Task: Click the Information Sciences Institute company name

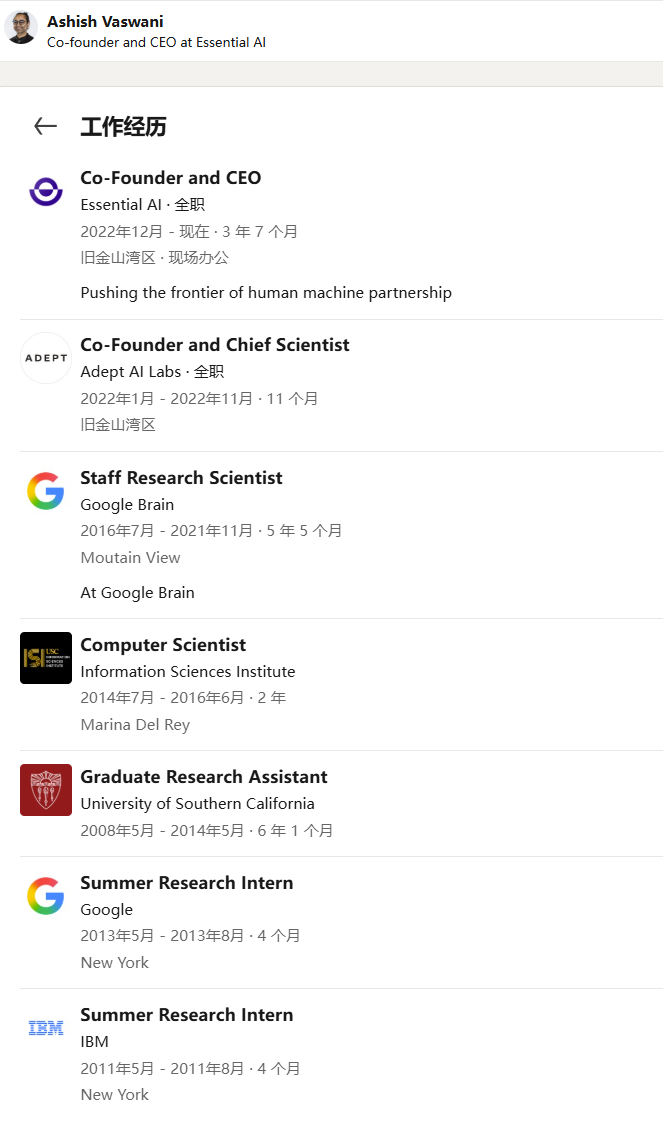Action: [x=187, y=671]
